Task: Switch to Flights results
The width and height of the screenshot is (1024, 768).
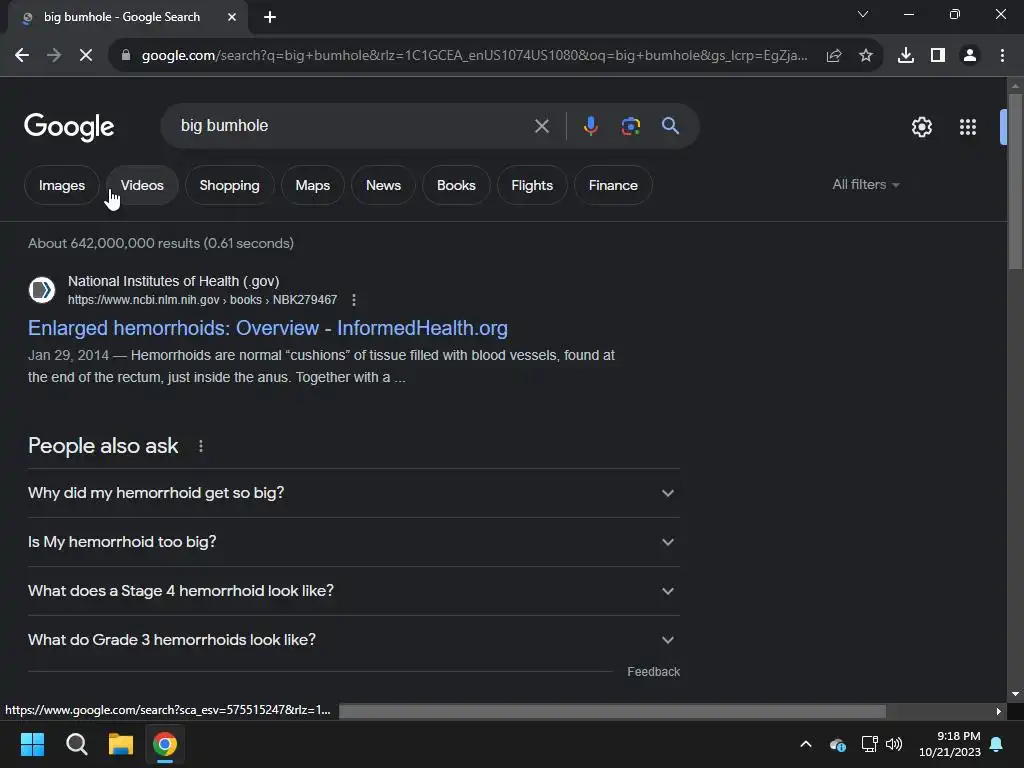Action: (x=532, y=185)
